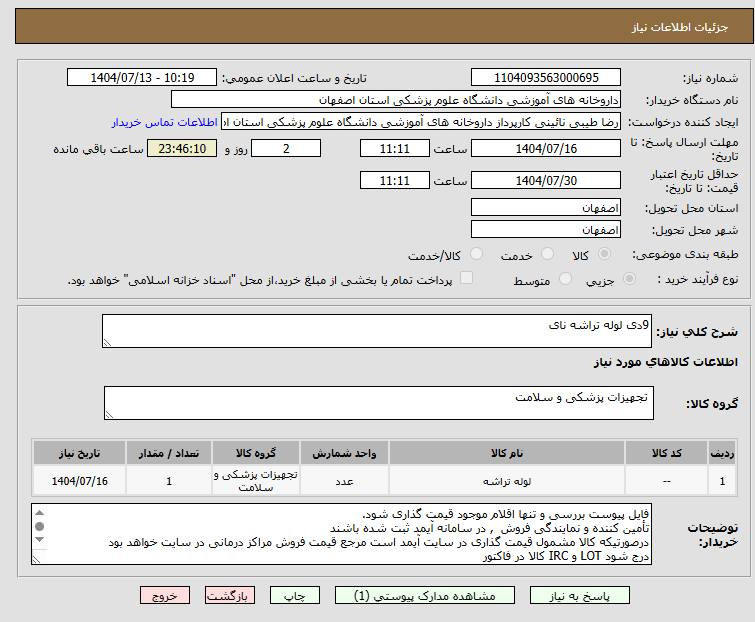Click the 'گروه کالا' text area
755x622 pixels.
coord(377,403)
